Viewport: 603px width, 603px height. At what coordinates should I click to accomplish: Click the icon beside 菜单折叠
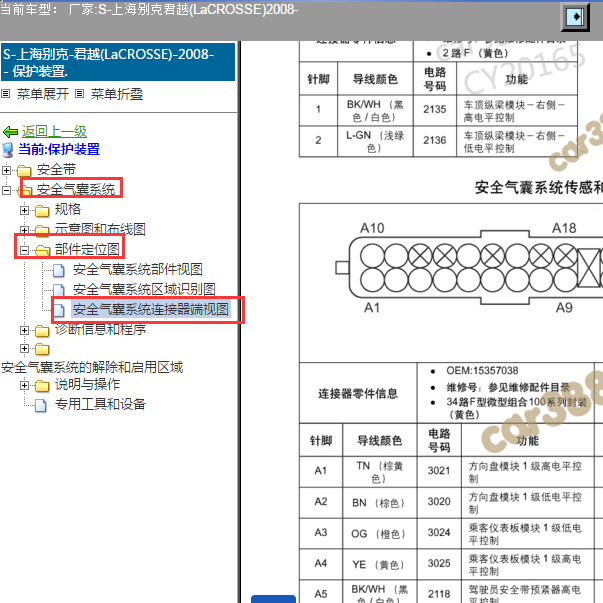coord(79,93)
